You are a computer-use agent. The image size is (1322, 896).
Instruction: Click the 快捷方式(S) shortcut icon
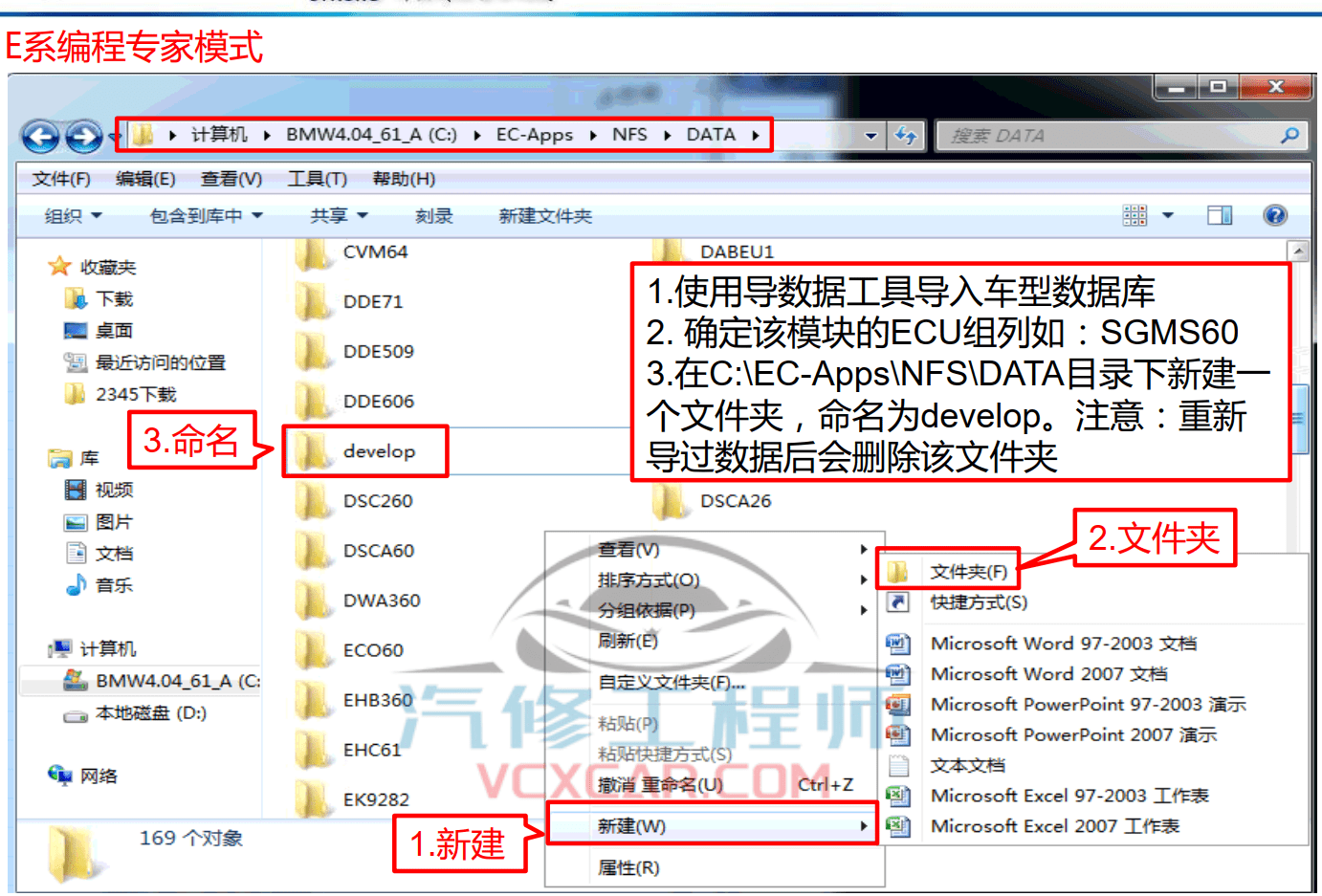pos(899,601)
